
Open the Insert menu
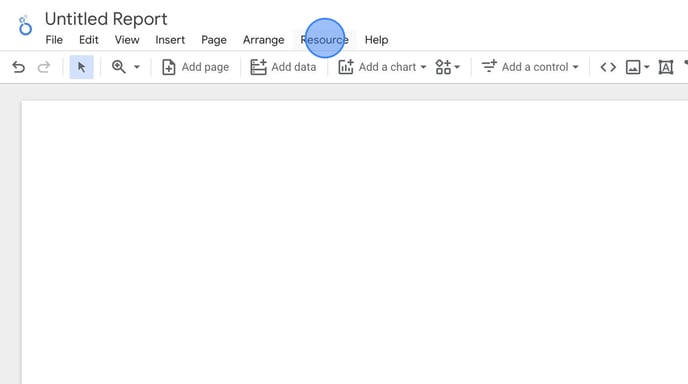[170, 40]
